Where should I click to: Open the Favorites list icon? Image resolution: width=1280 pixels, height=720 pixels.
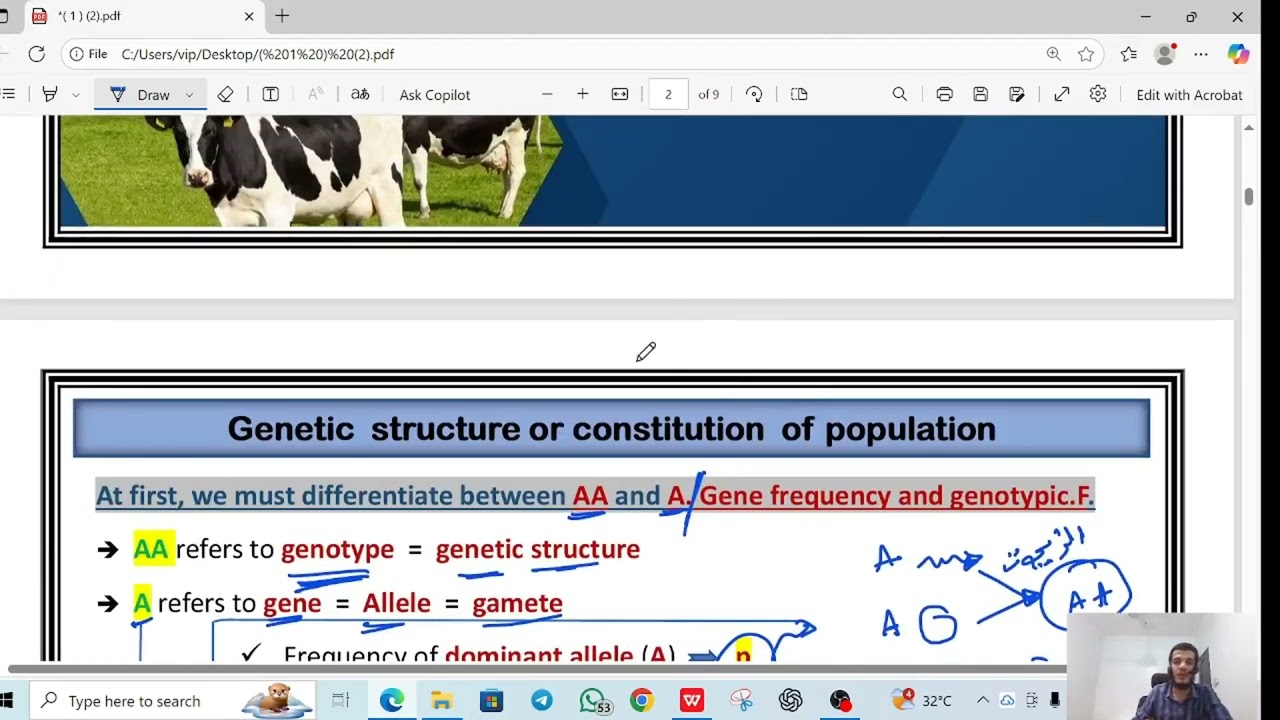(1129, 54)
